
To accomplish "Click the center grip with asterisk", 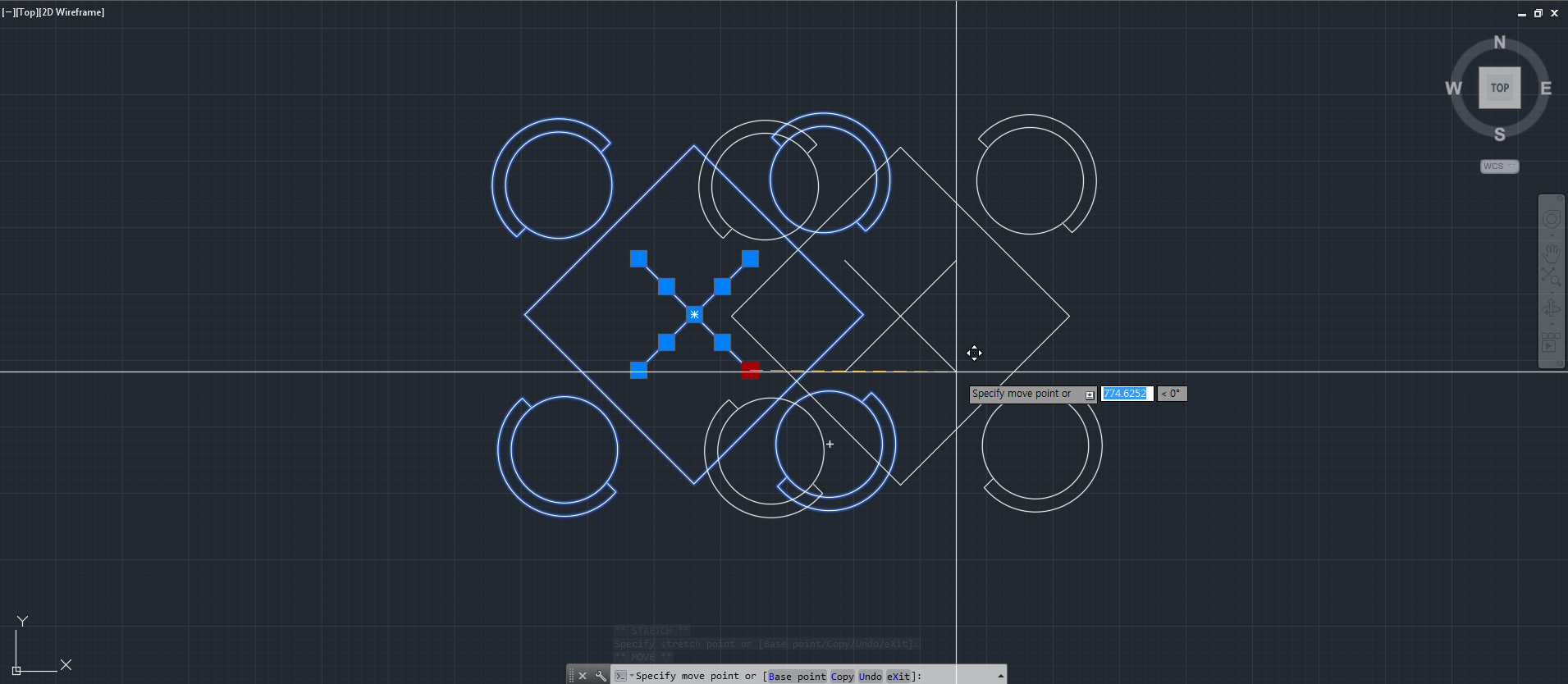I will [694, 314].
